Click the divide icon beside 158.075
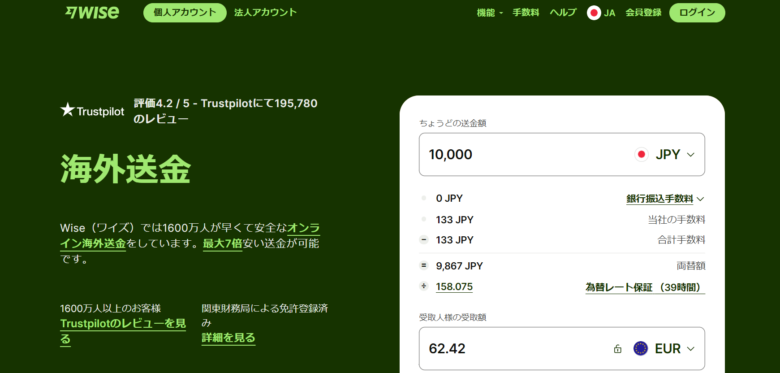This screenshot has width=780, height=373. pos(424,286)
